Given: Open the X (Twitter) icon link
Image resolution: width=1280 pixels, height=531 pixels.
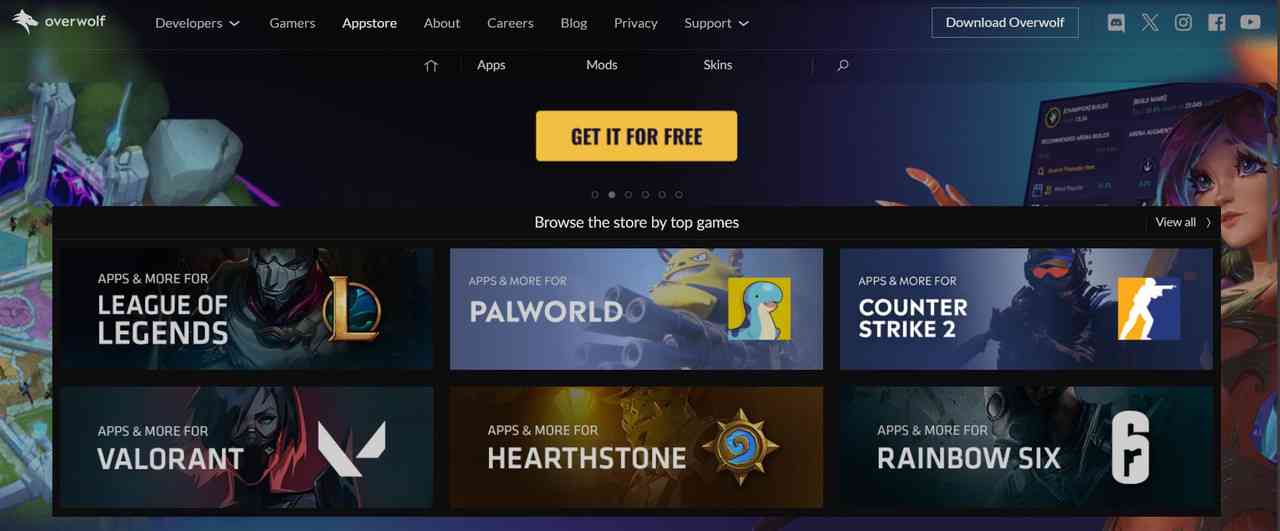Looking at the screenshot, I should (x=1150, y=23).
